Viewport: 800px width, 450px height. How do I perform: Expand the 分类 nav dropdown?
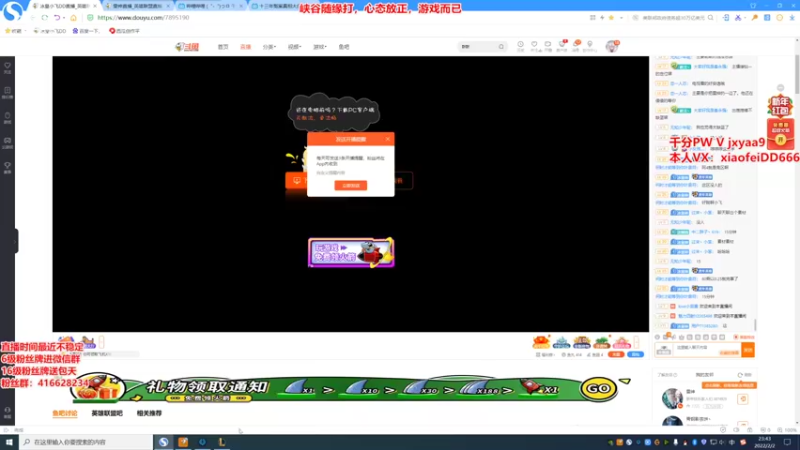pyautogui.click(x=269, y=47)
